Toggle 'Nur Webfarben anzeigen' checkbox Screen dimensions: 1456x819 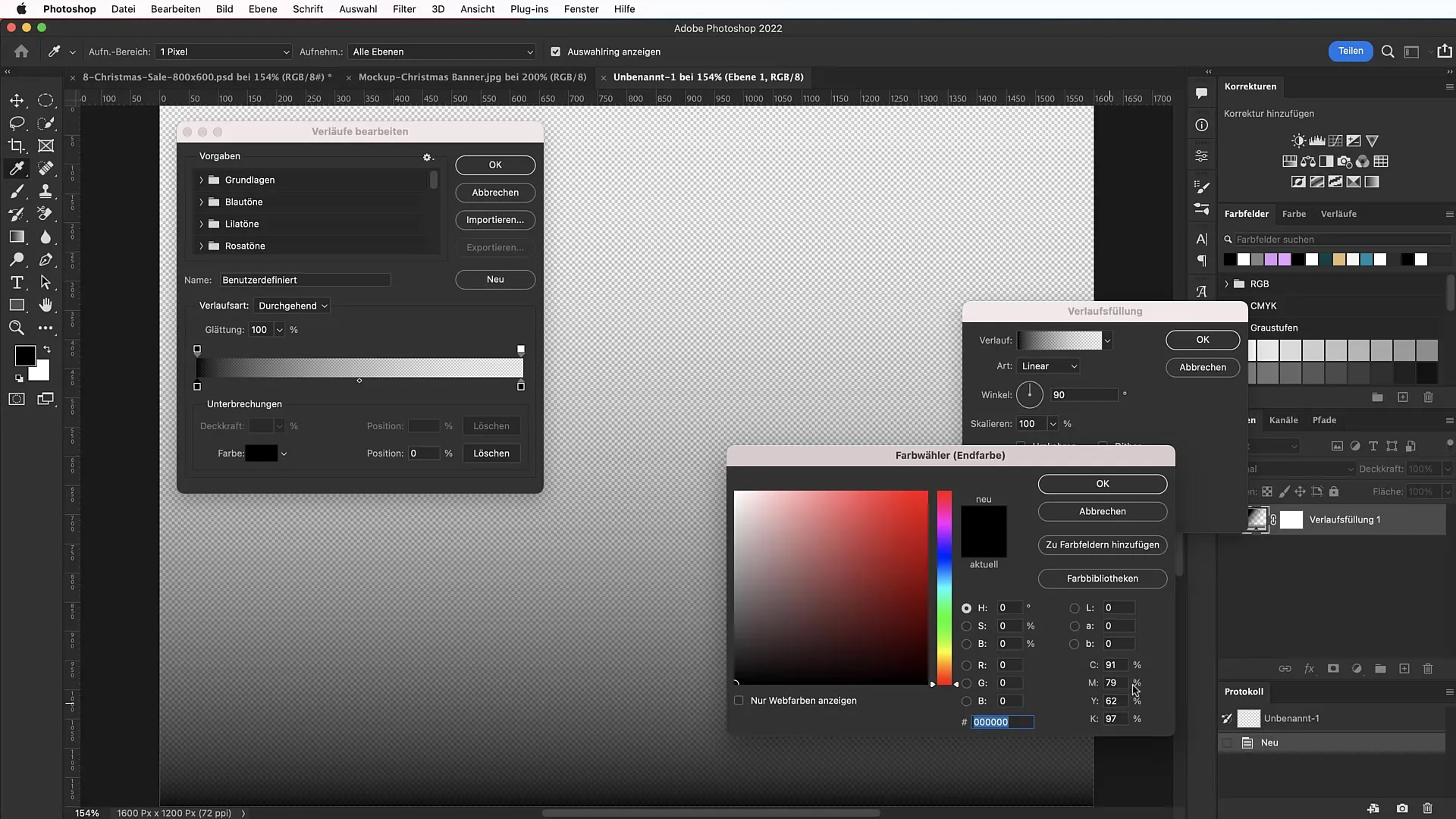point(739,699)
